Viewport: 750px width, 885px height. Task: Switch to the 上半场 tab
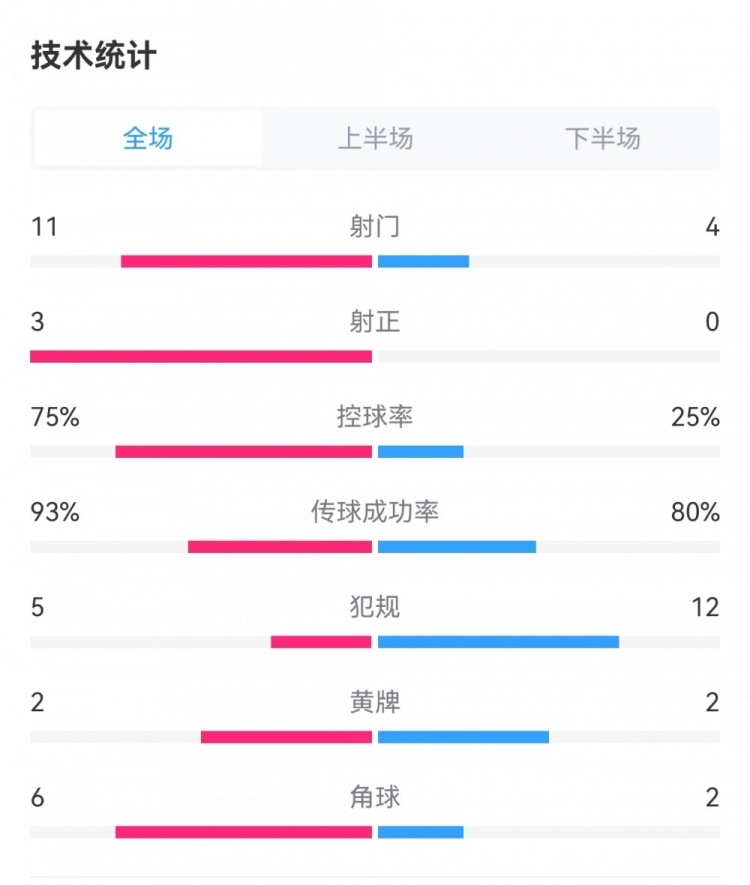click(x=375, y=138)
